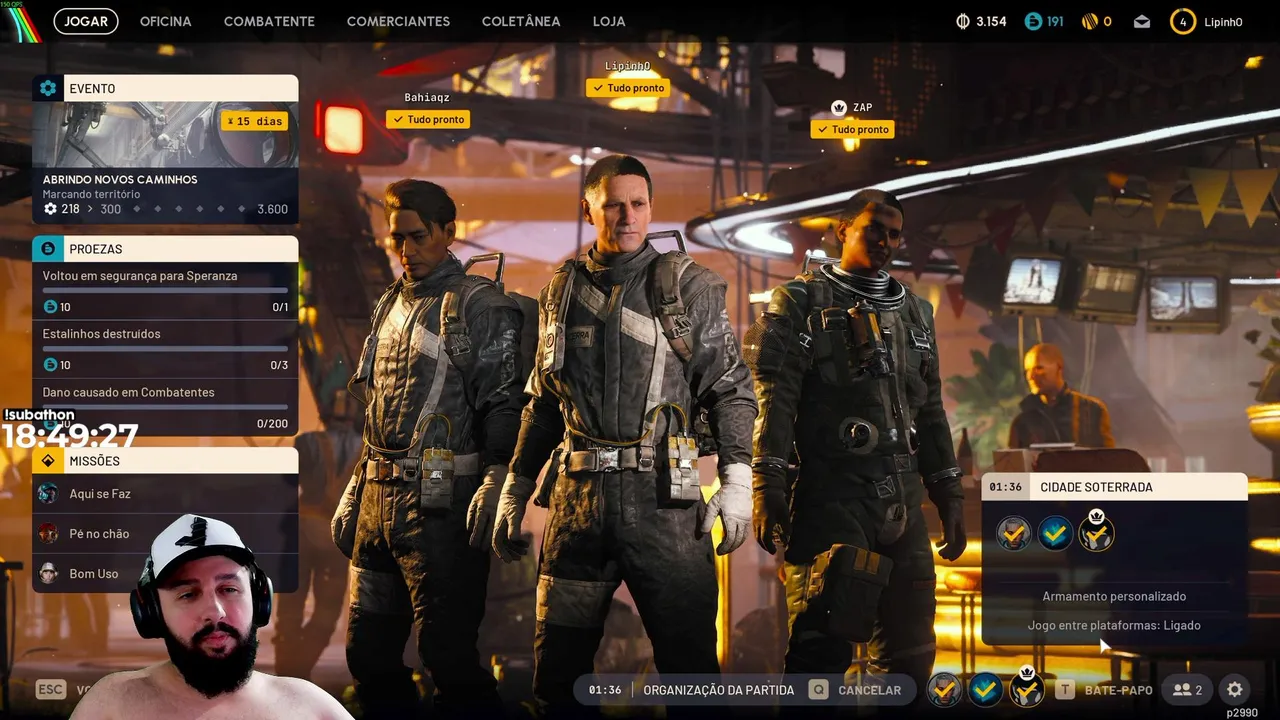Viewport: 1280px width, 720px height.
Task: Click the ESC back key button
Action: [51, 689]
